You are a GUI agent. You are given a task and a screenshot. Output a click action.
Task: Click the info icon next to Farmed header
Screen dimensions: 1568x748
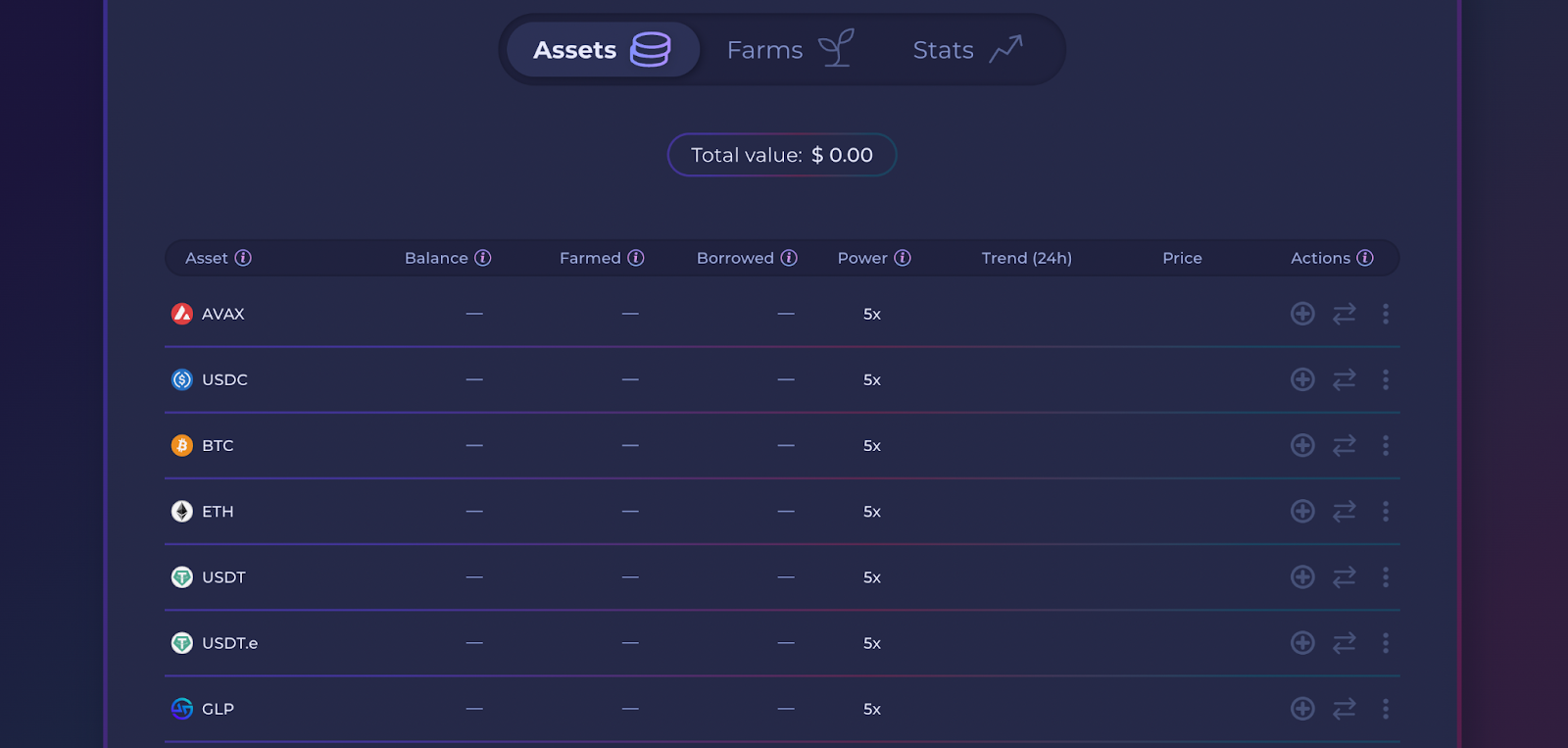[x=636, y=258]
